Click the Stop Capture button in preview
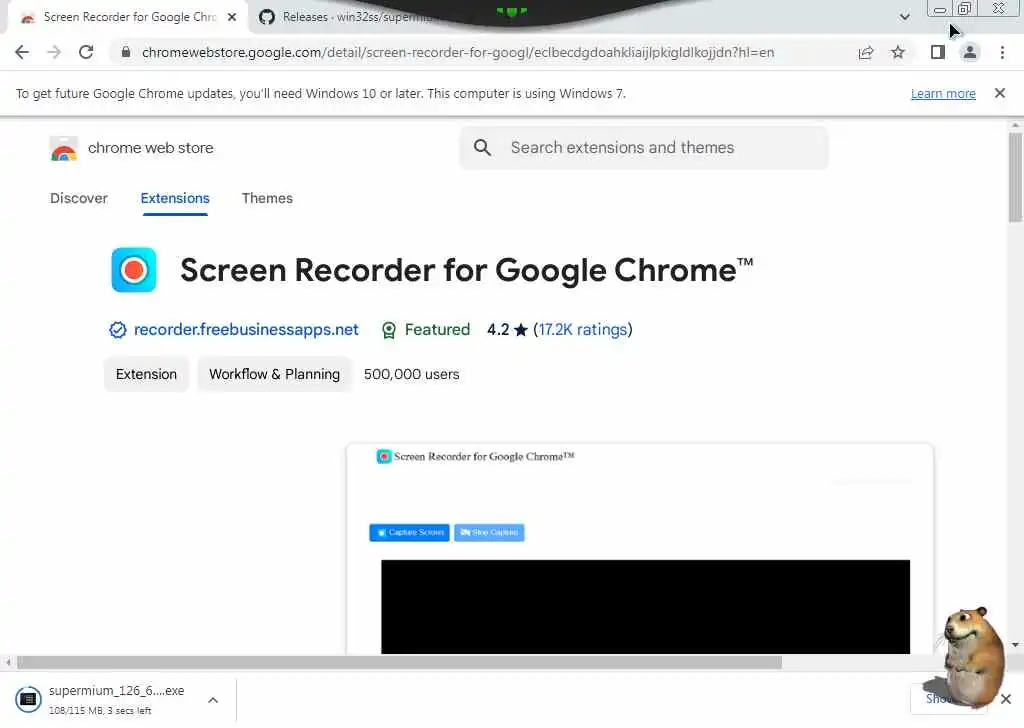This screenshot has width=1024, height=728. [489, 532]
